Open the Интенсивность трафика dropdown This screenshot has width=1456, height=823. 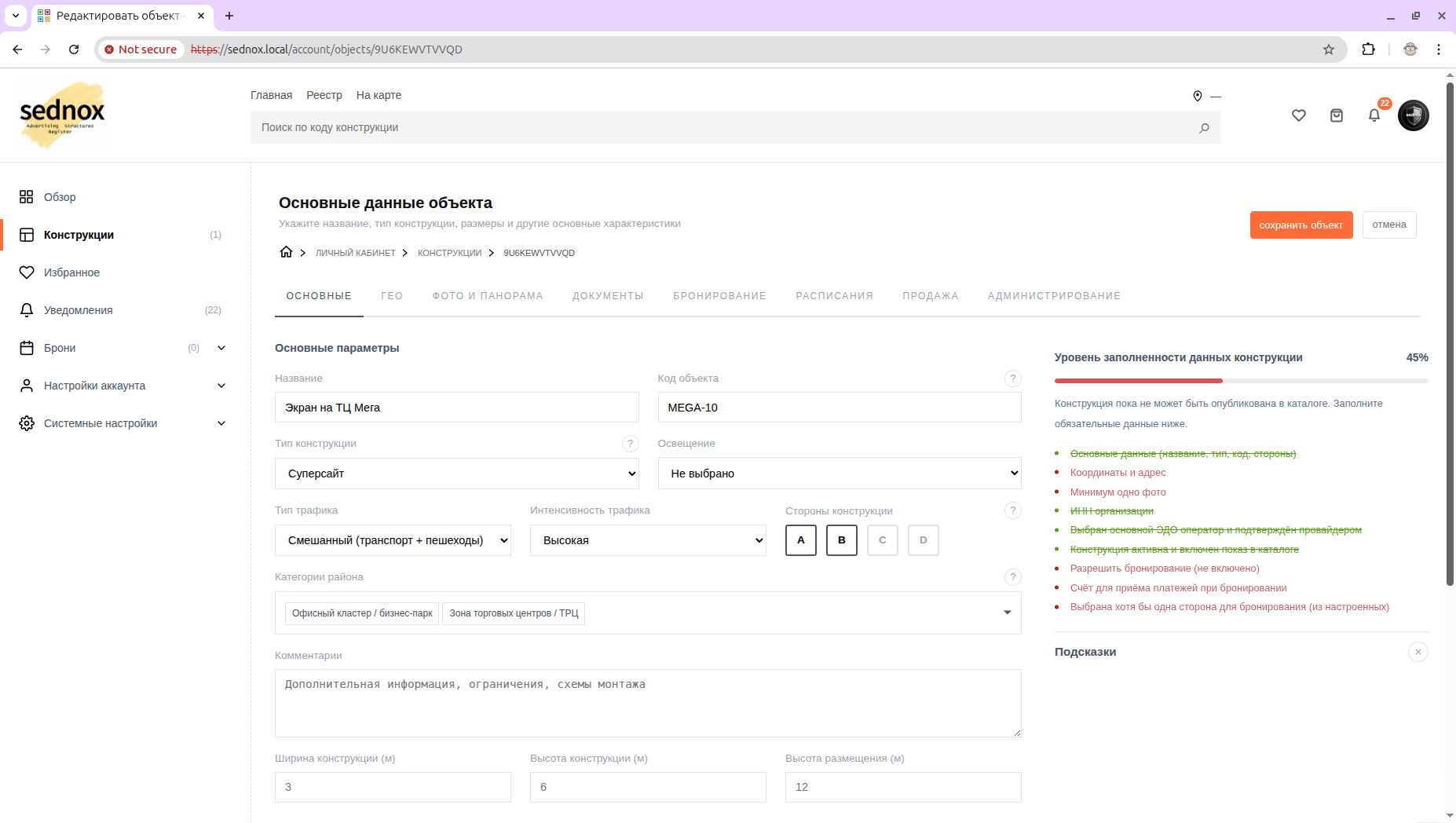(648, 540)
